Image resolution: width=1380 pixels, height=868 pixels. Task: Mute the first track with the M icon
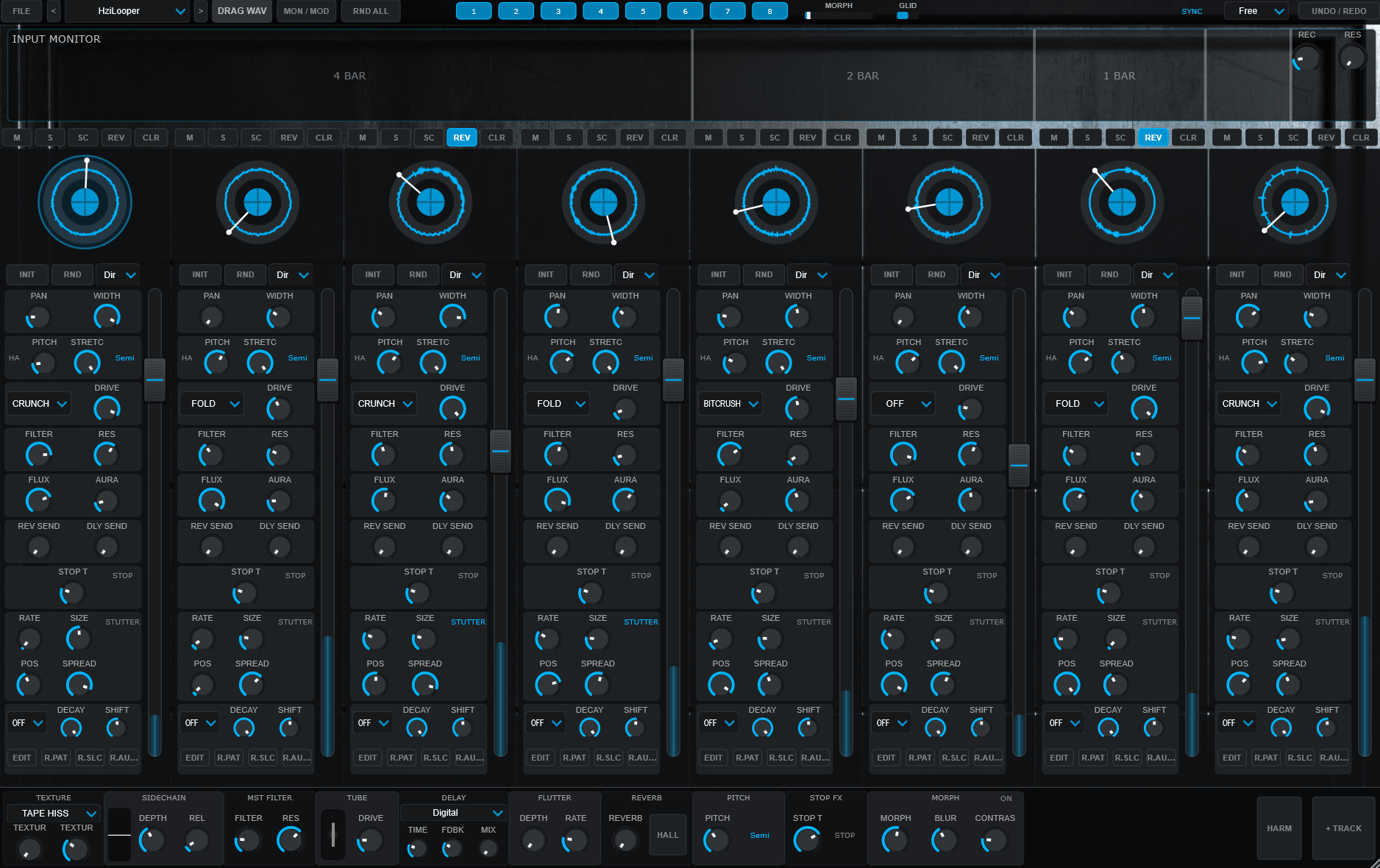tap(15, 137)
